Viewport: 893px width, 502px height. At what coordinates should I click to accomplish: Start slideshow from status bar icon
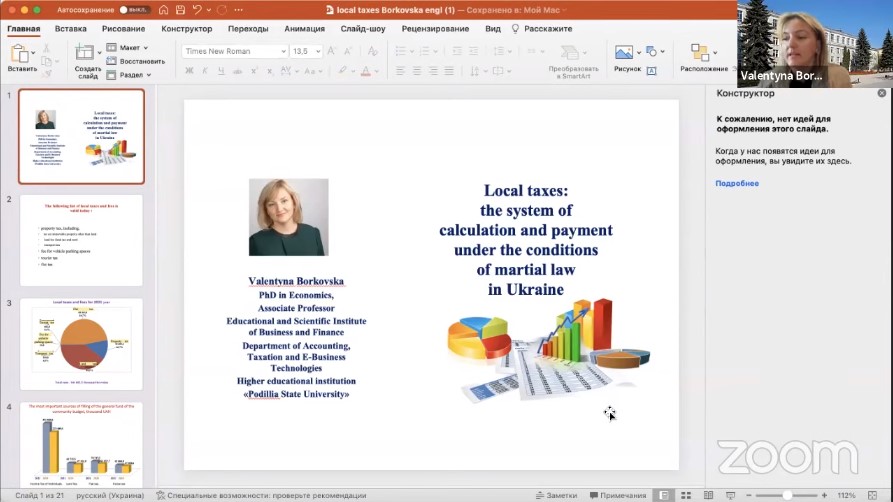731,495
